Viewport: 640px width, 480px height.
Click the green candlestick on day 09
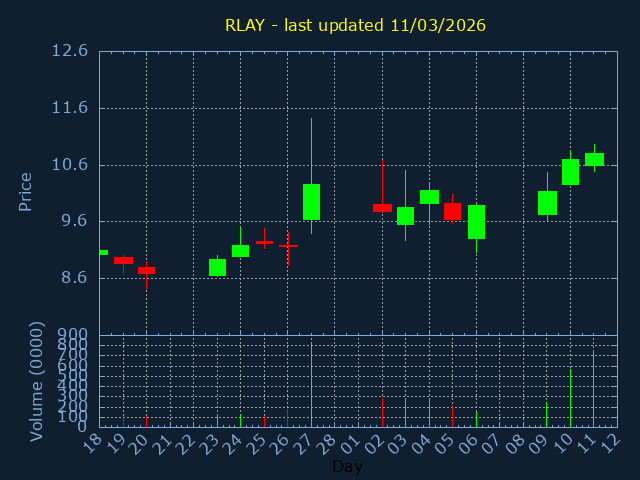click(547, 203)
